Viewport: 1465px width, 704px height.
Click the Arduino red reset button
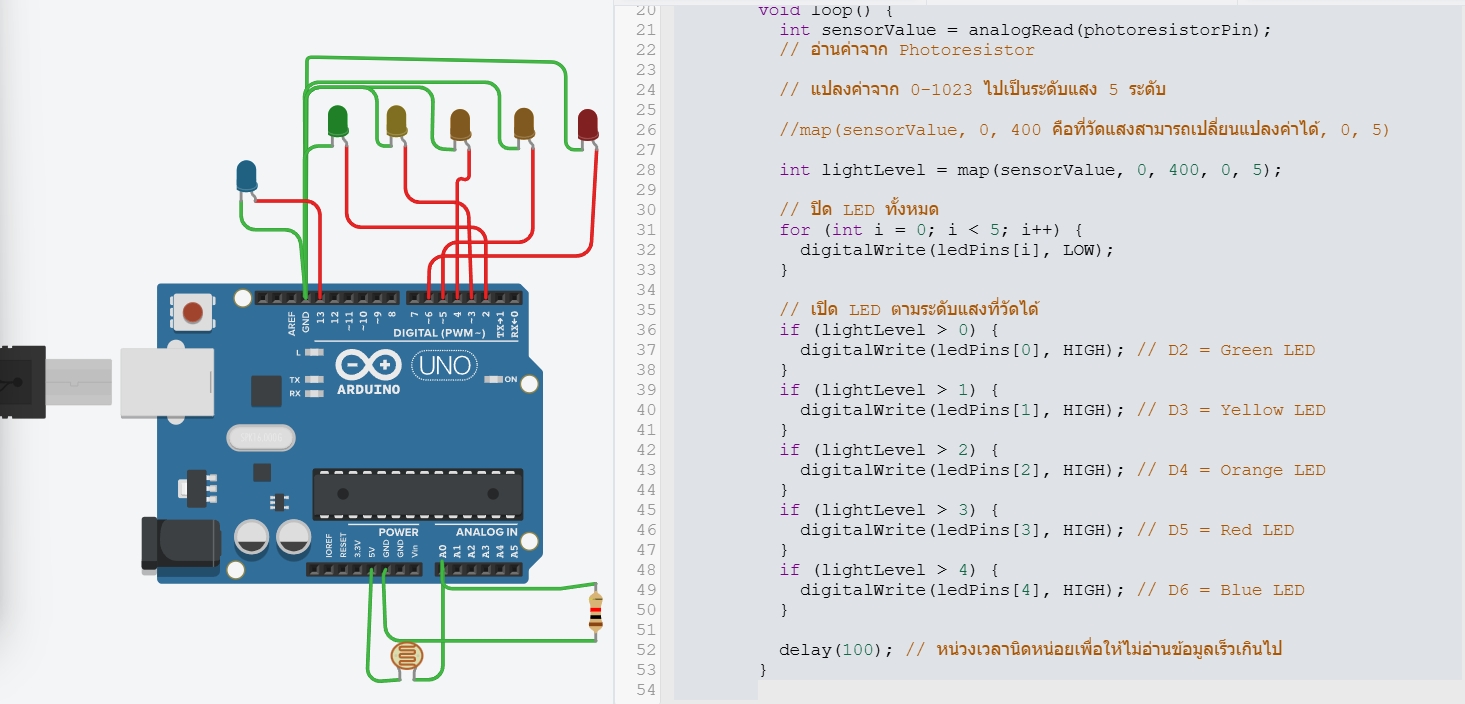[x=193, y=311]
